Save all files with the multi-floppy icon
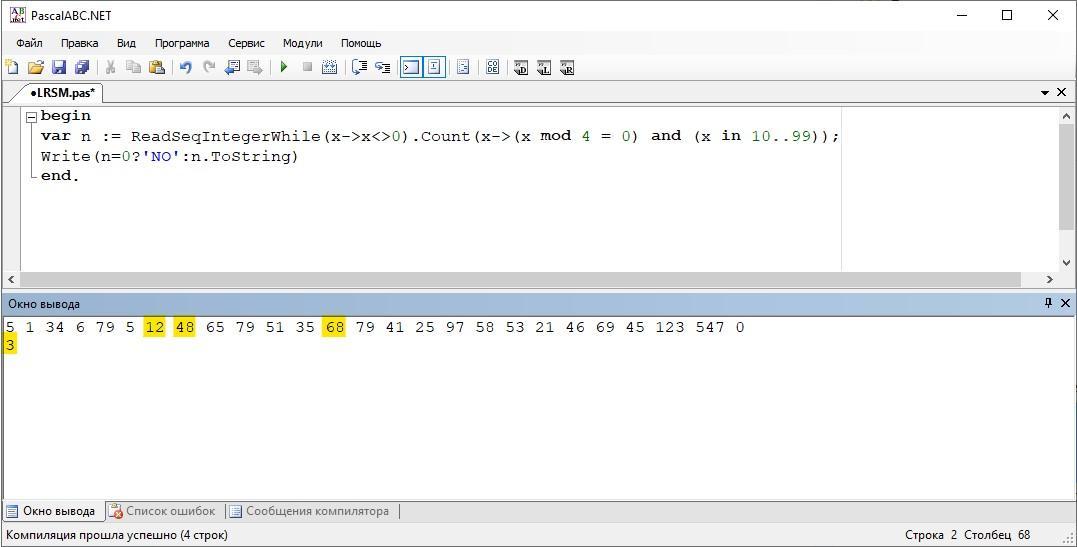 [x=82, y=67]
